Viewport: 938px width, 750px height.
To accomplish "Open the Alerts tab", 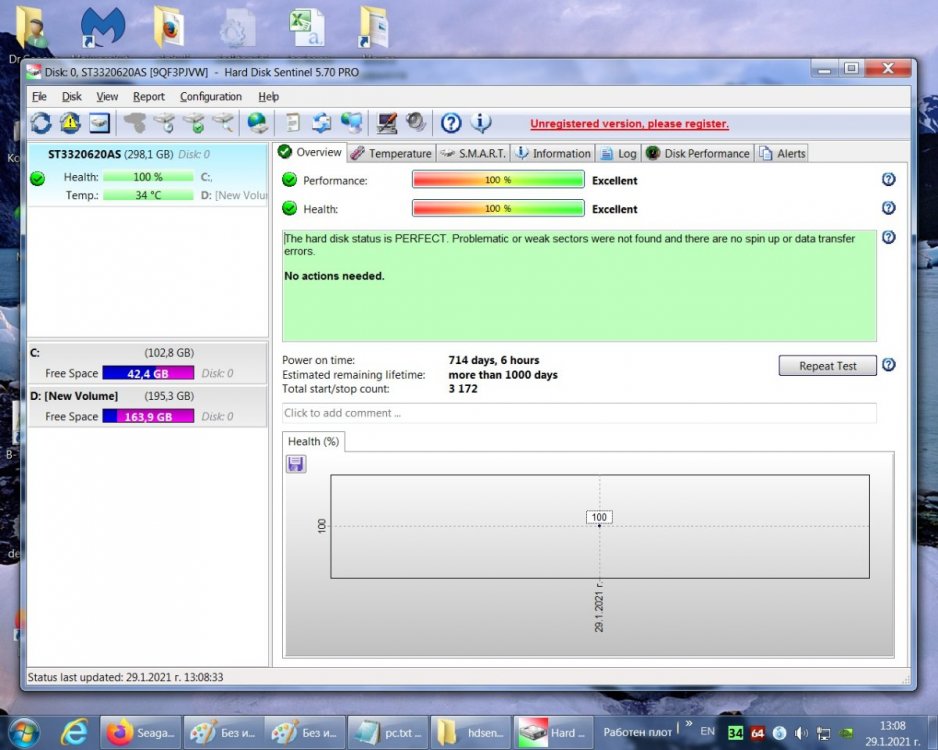I will [783, 153].
